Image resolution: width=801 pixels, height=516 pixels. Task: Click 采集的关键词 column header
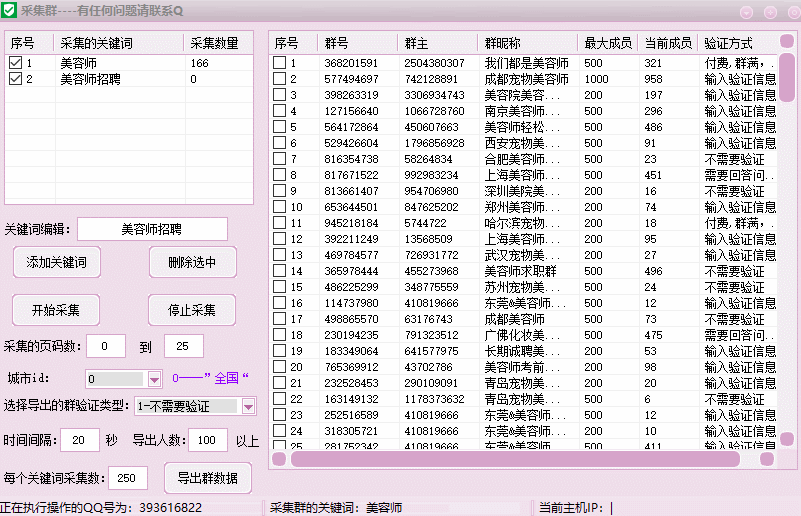pos(119,43)
